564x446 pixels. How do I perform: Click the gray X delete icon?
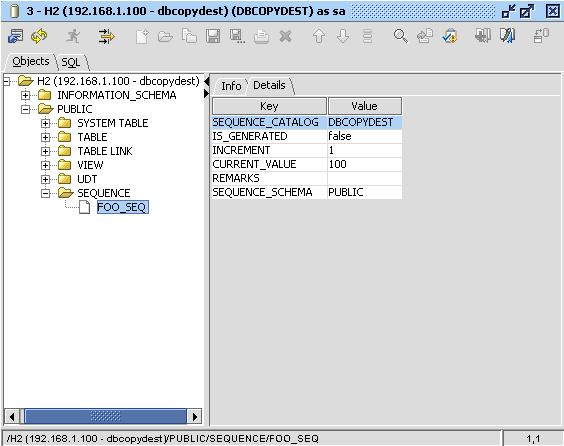(x=286, y=36)
